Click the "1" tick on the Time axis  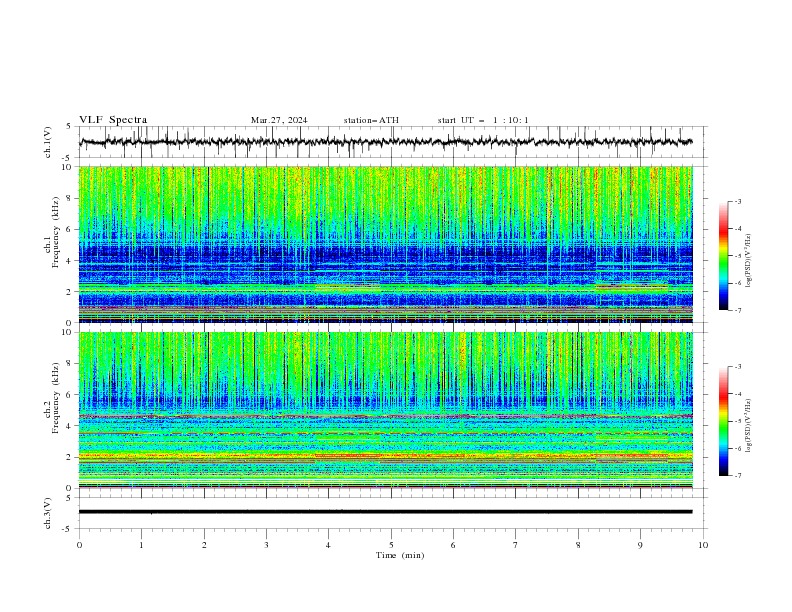coord(141,545)
